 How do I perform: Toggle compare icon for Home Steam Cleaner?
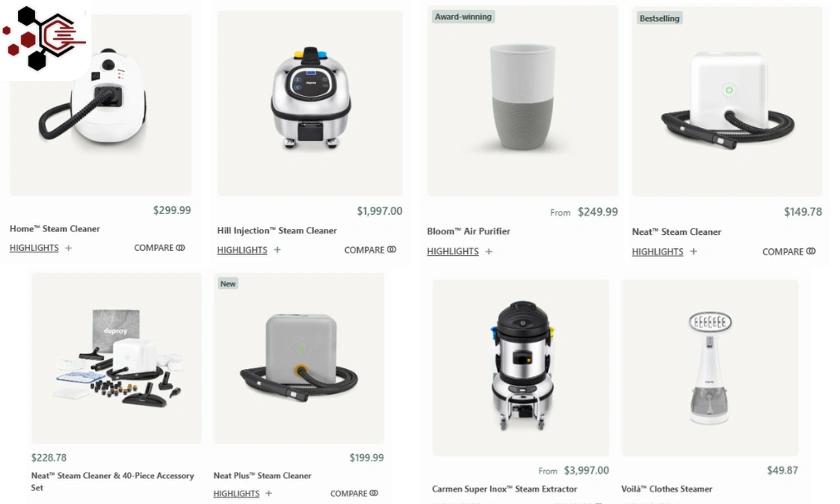181,248
